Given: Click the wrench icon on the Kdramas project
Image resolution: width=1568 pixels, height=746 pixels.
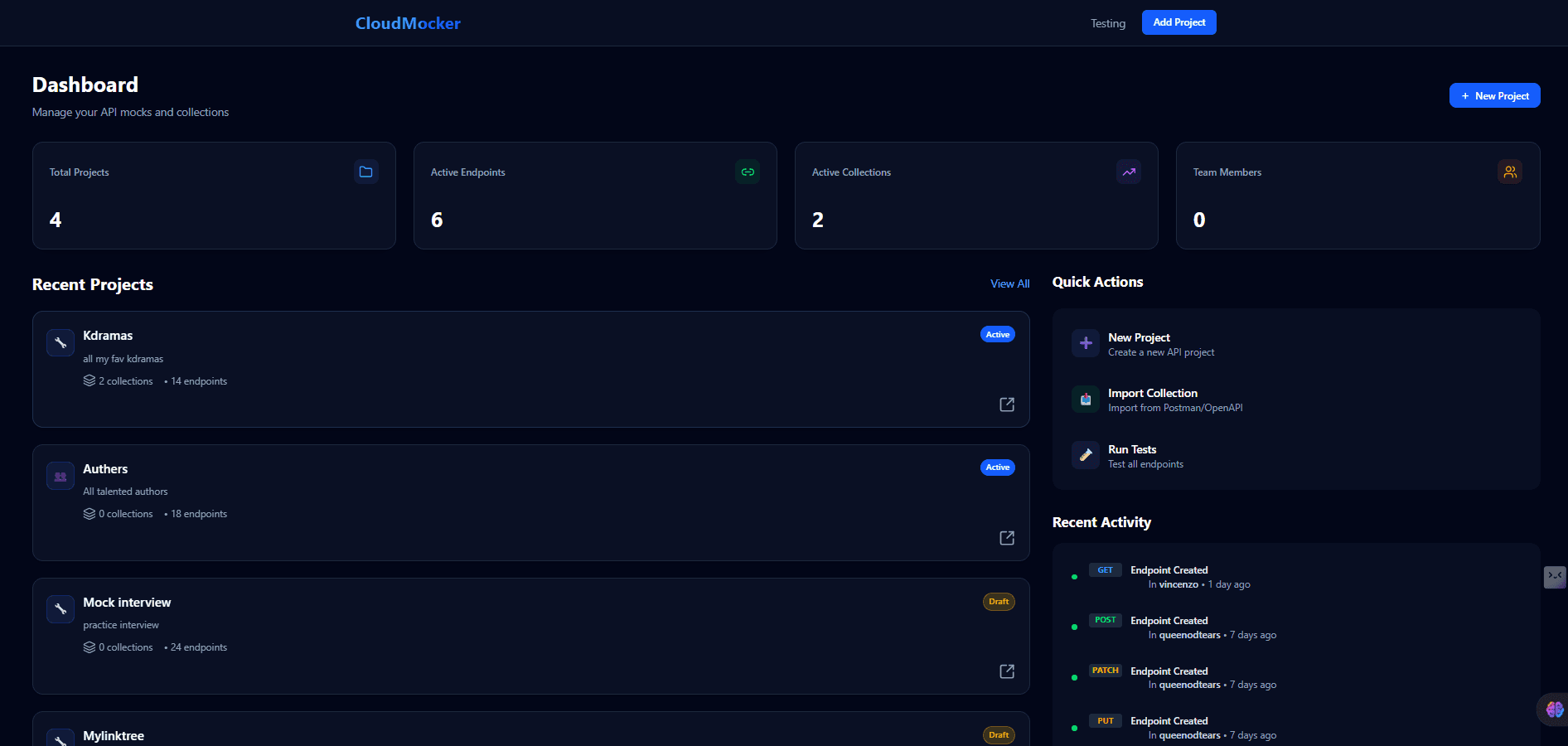Looking at the screenshot, I should coord(60,342).
